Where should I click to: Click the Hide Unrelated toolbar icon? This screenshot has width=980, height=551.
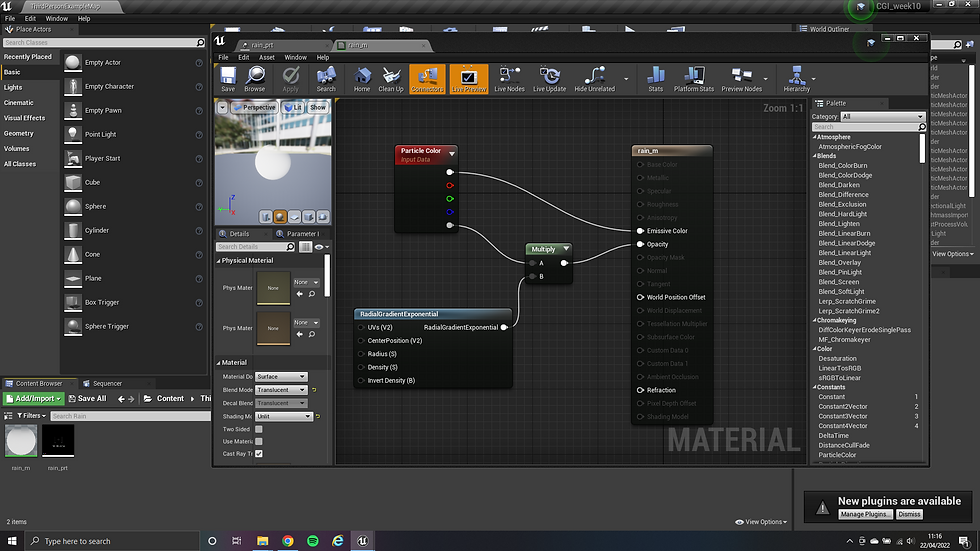tap(594, 79)
